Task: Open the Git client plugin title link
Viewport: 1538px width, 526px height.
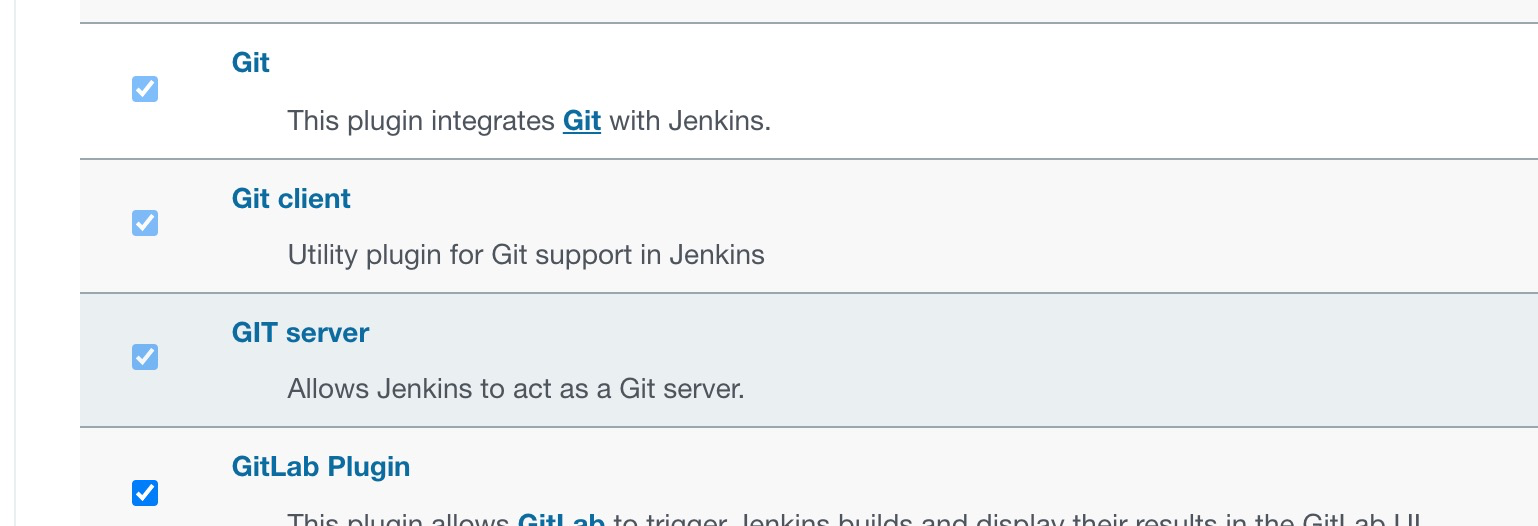Action: (291, 199)
